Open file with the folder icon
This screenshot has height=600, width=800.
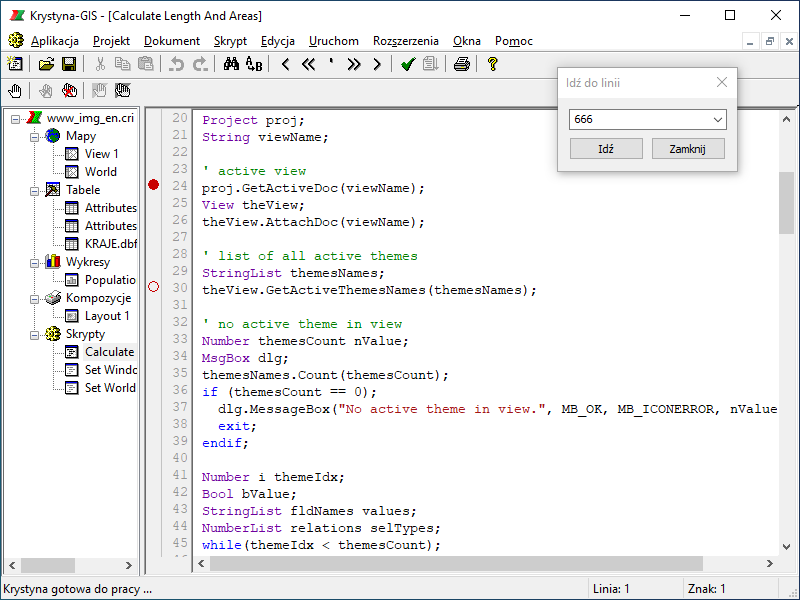tap(46, 64)
